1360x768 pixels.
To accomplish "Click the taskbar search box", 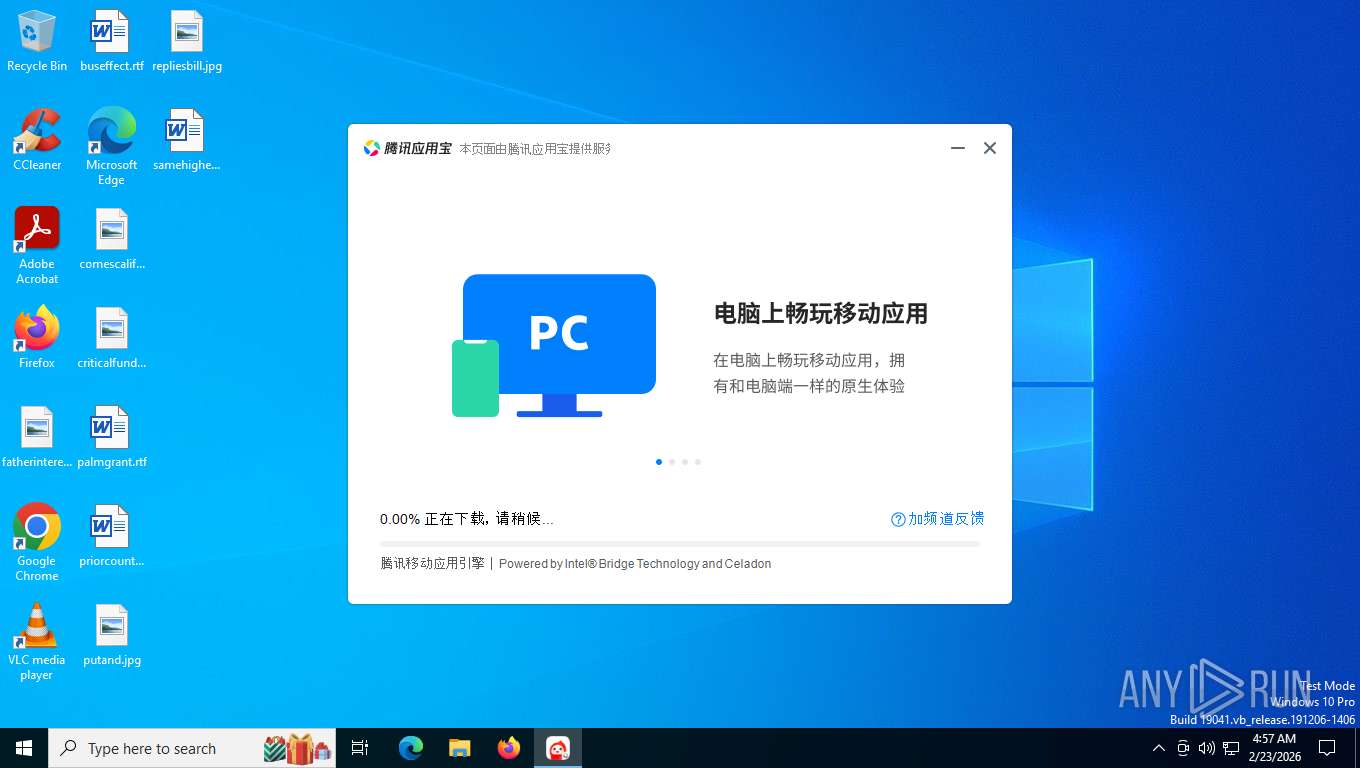I will point(192,748).
